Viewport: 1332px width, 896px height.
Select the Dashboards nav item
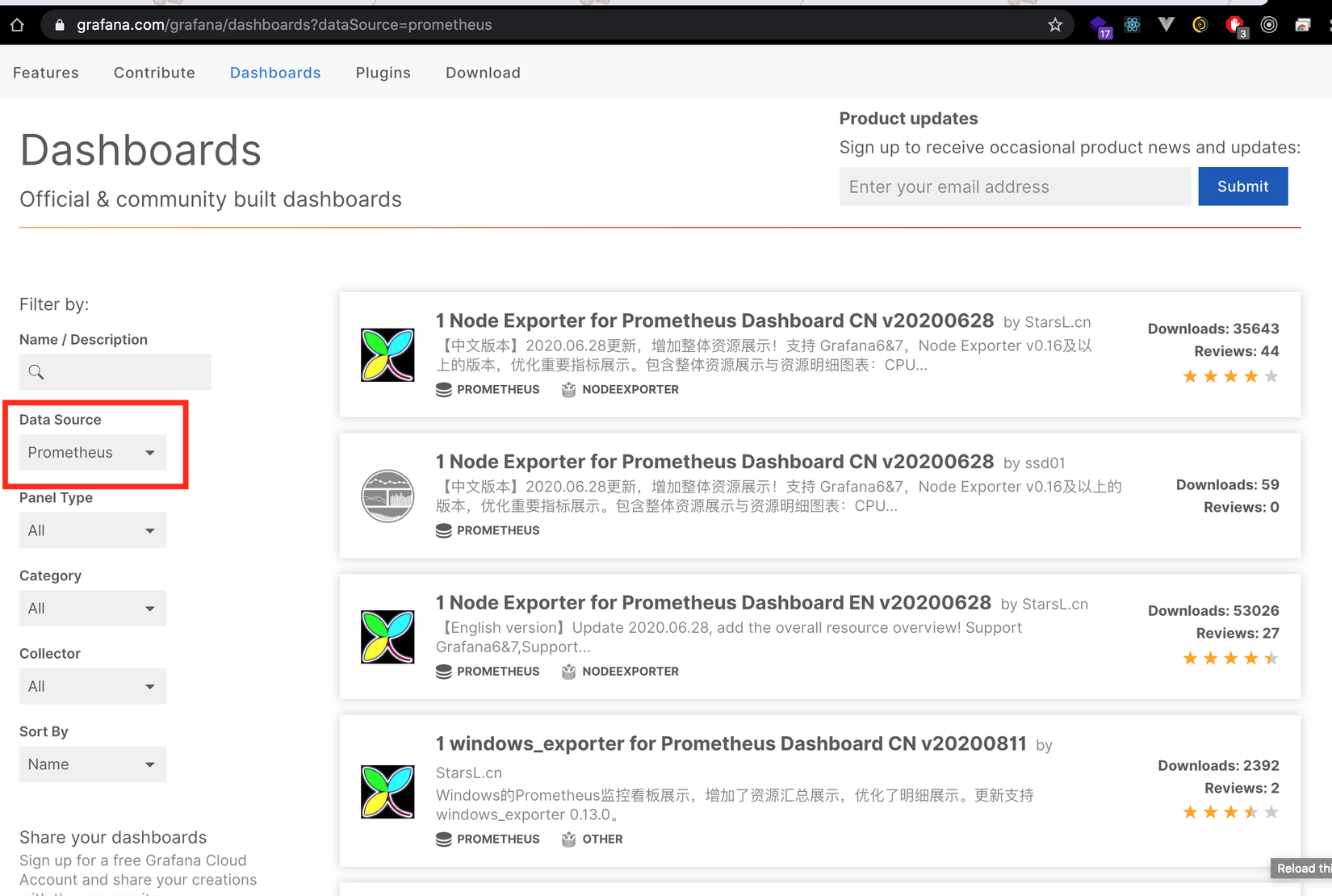pos(275,73)
